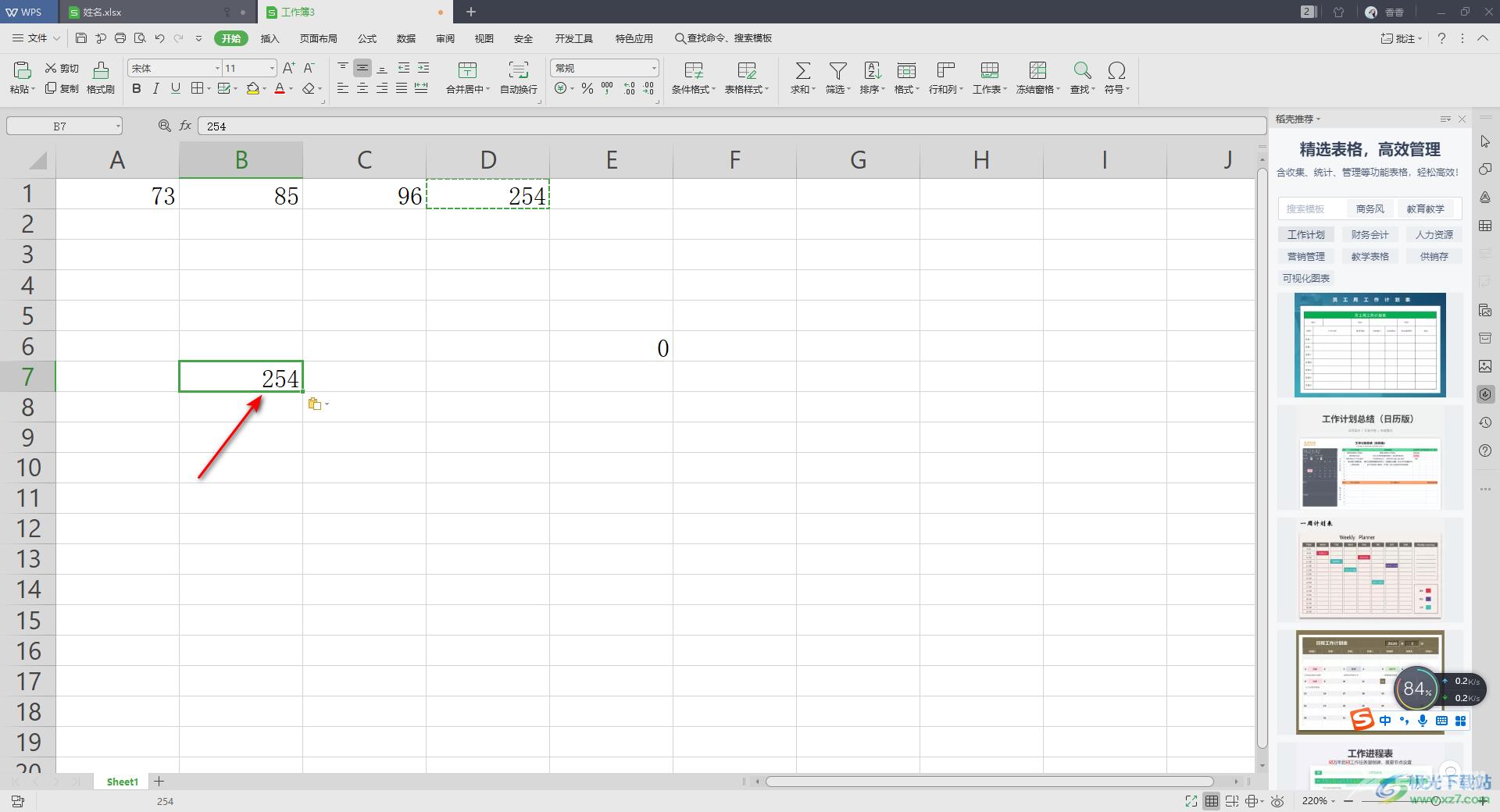Add a new sheet with plus button
Screen dimensions: 1500x812
pos(159,781)
